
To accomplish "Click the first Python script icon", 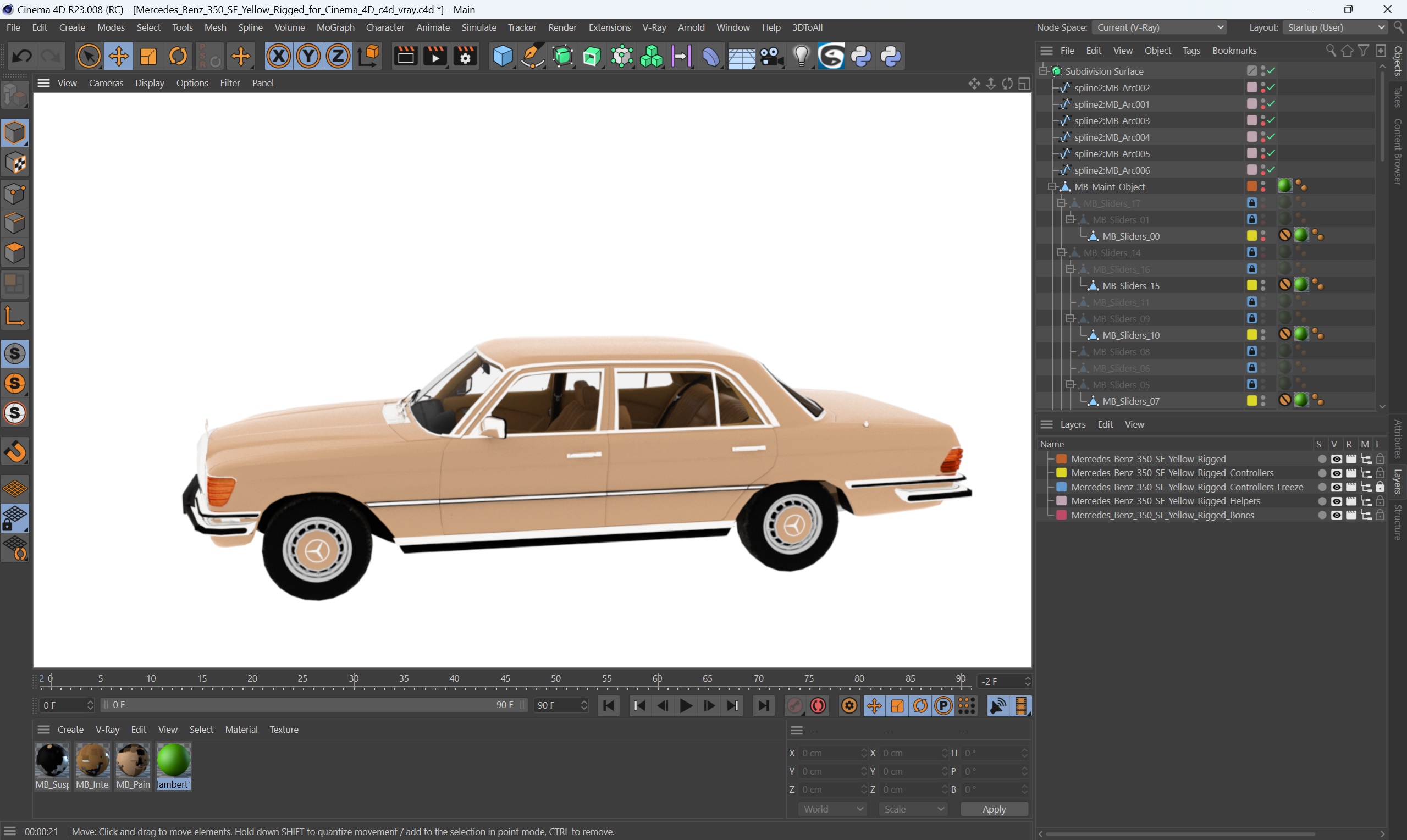I will pos(862,56).
